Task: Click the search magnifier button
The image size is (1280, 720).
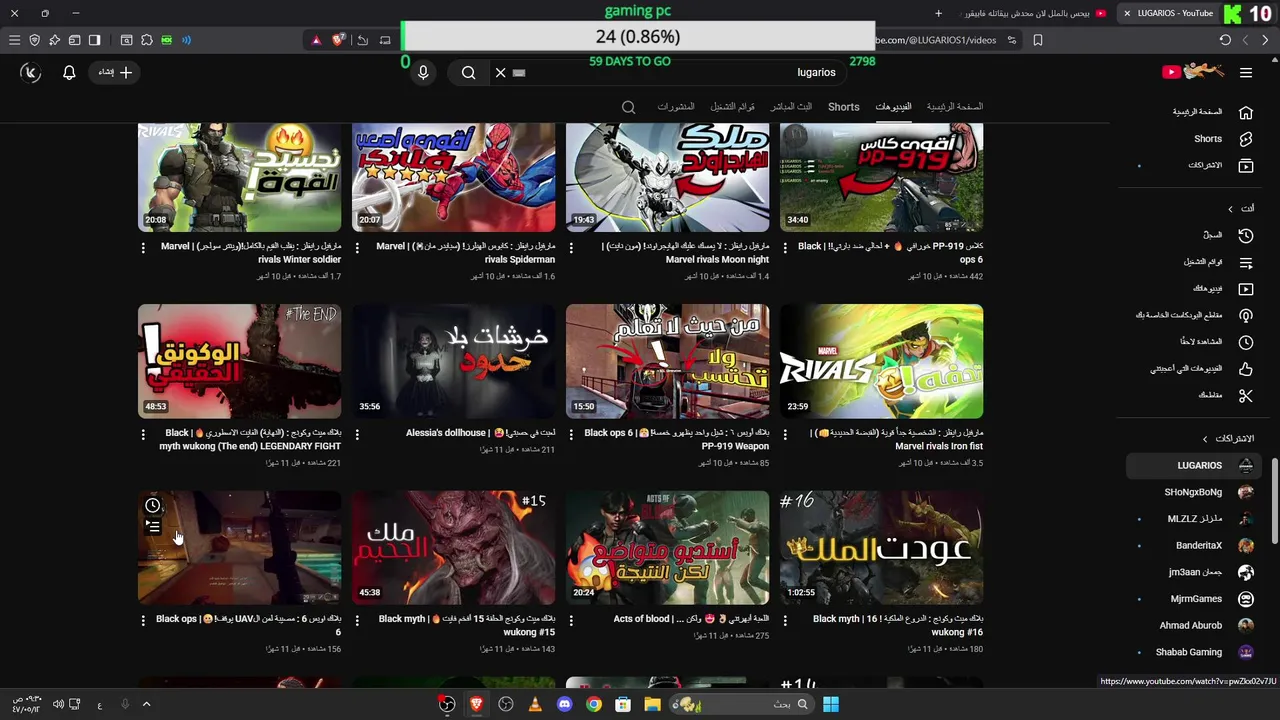Action: pos(468,72)
